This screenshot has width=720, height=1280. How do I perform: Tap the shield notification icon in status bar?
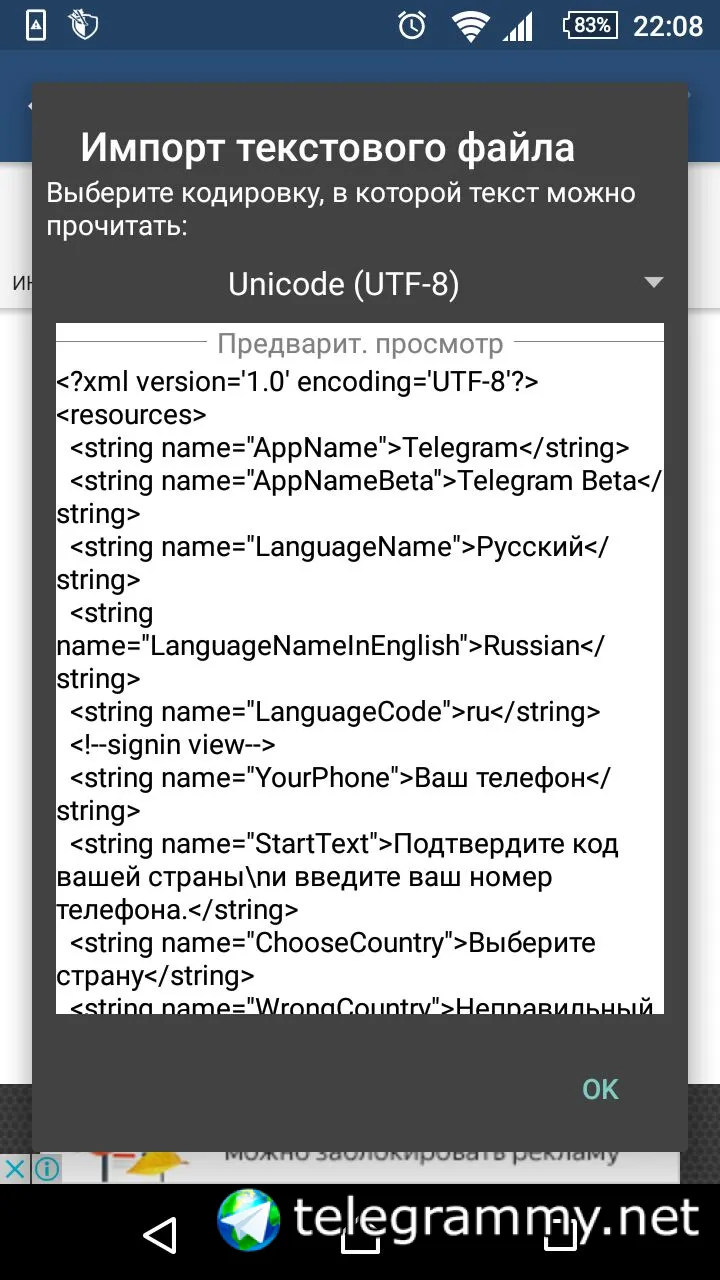(x=84, y=26)
